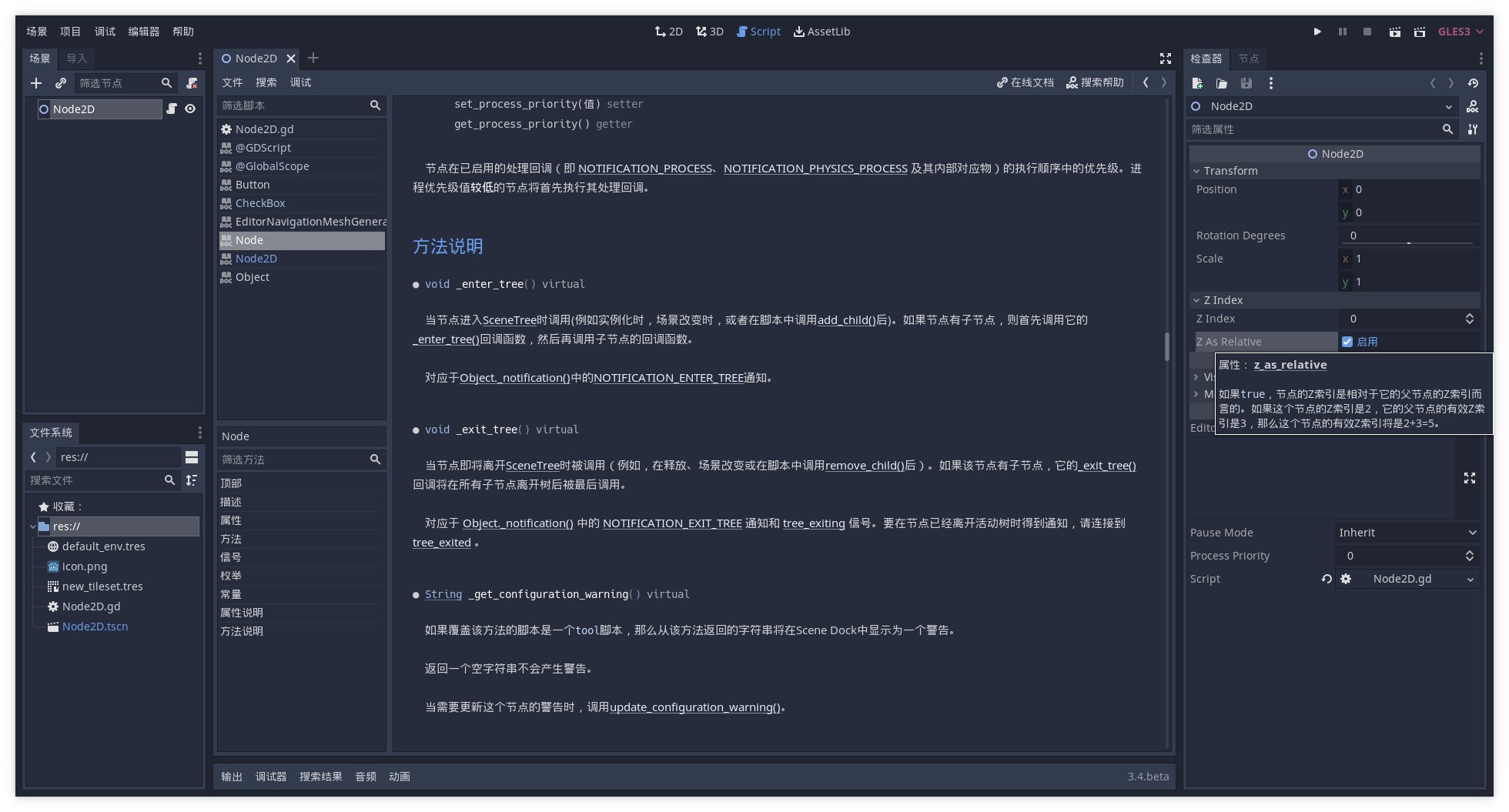
Task: Open Scene dock options dots
Action: tap(200, 58)
